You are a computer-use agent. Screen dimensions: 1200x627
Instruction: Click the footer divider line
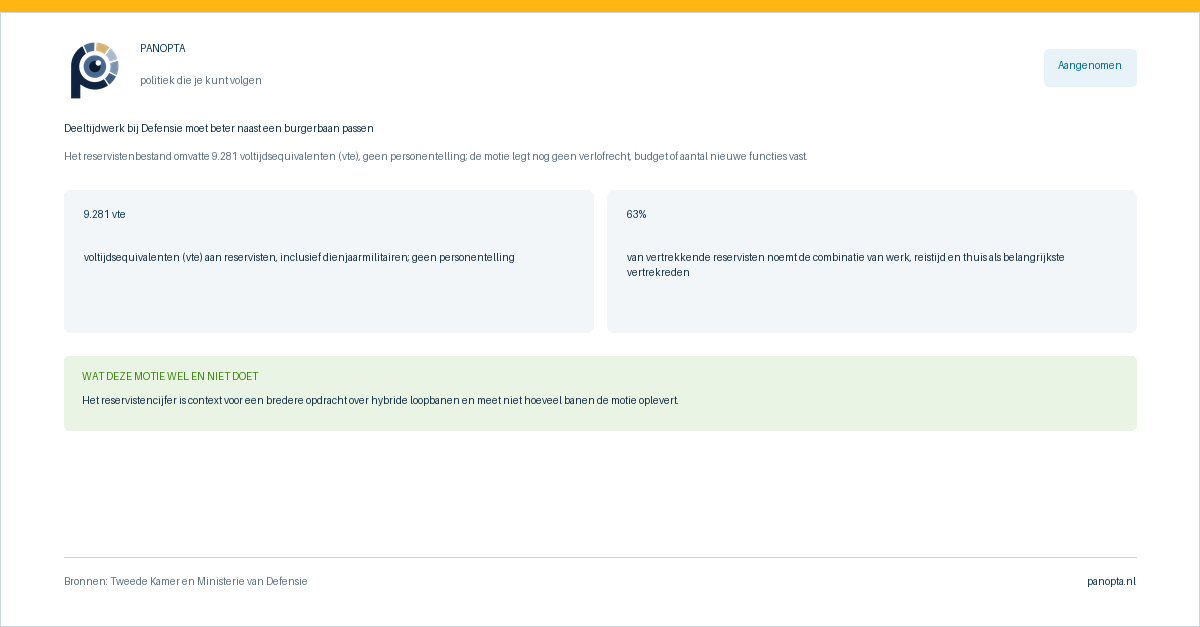pyautogui.click(x=600, y=557)
